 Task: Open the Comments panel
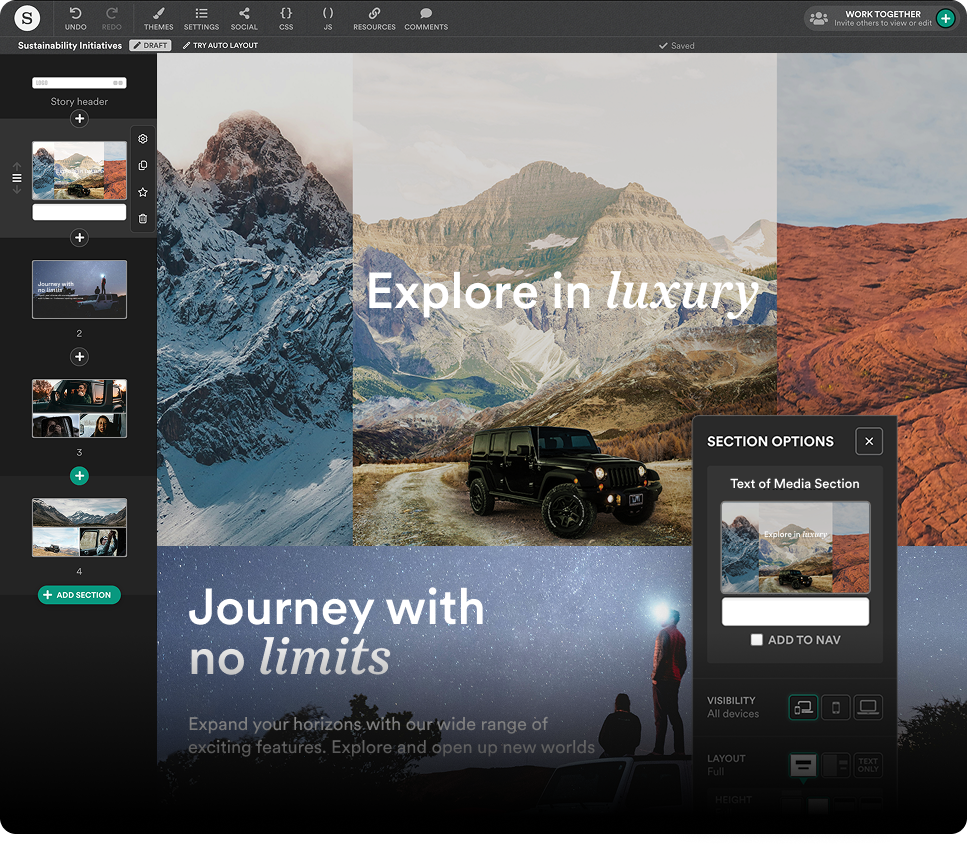coord(426,14)
